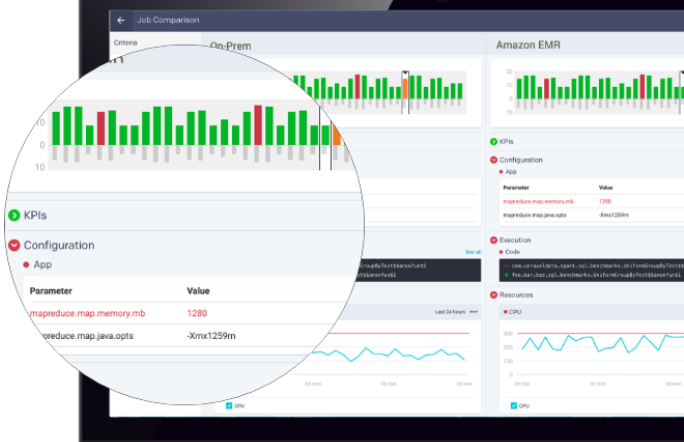Click Last 24 hours label in On-Prem panel
684x442 pixels.
[x=450, y=312]
